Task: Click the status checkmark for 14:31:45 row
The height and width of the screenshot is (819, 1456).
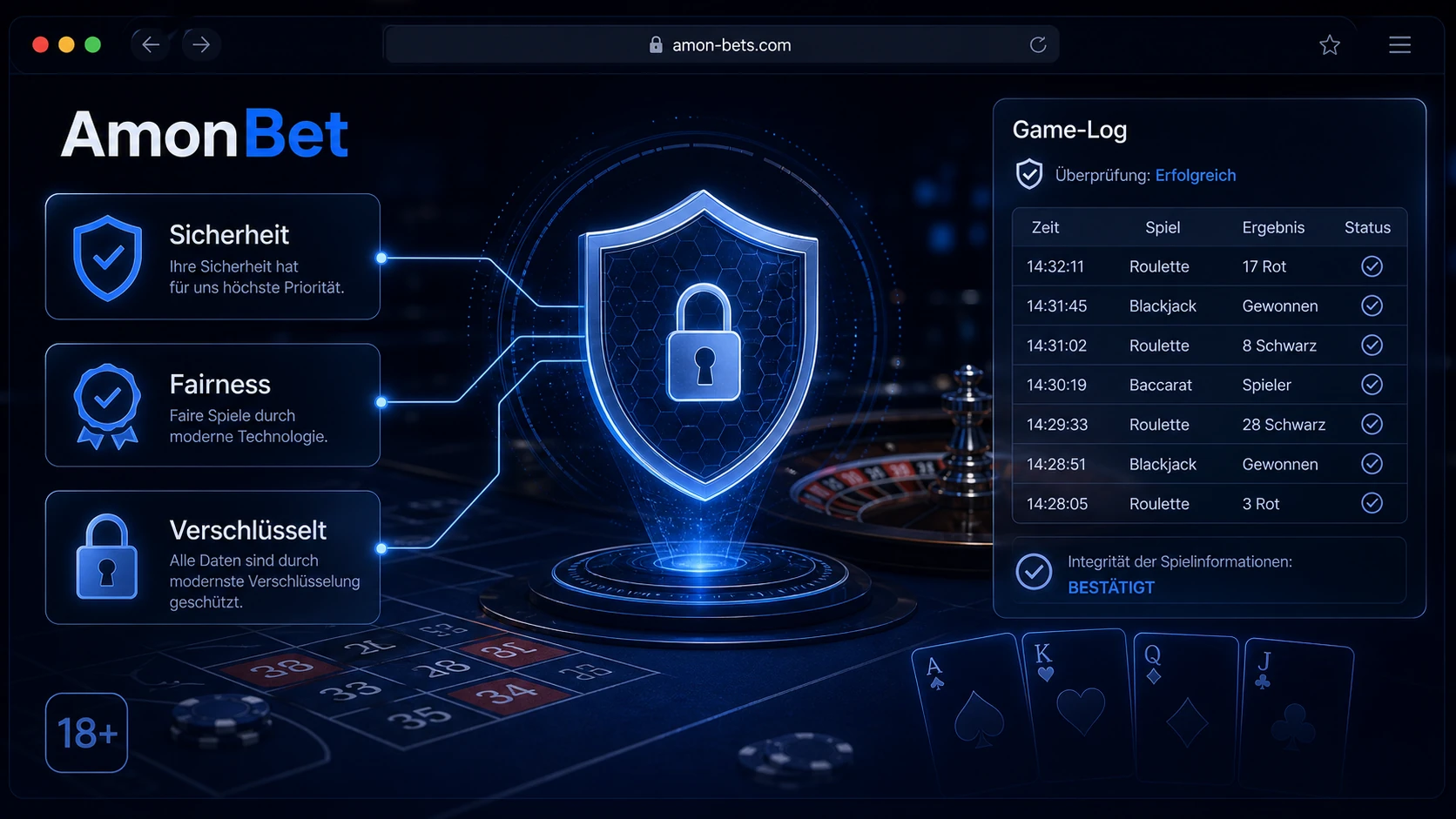Action: tap(1372, 305)
